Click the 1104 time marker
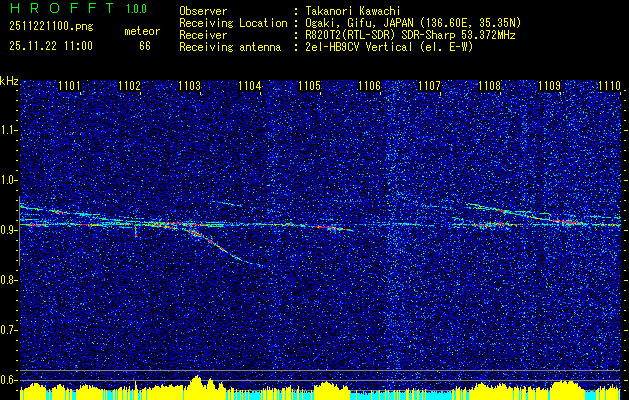This screenshot has height=400, width=629. click(x=250, y=86)
